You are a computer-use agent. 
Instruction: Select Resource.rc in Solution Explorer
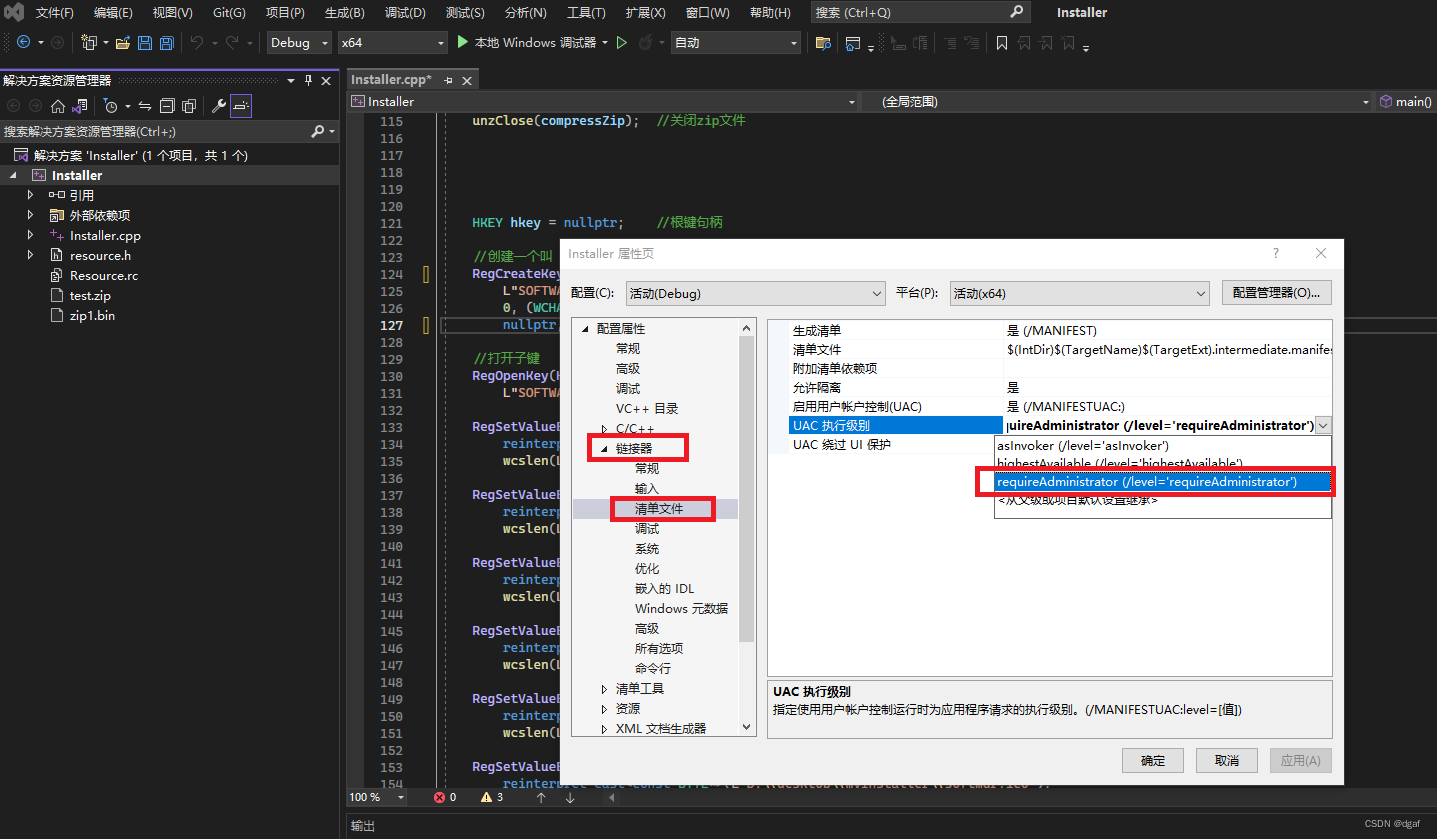tap(104, 275)
